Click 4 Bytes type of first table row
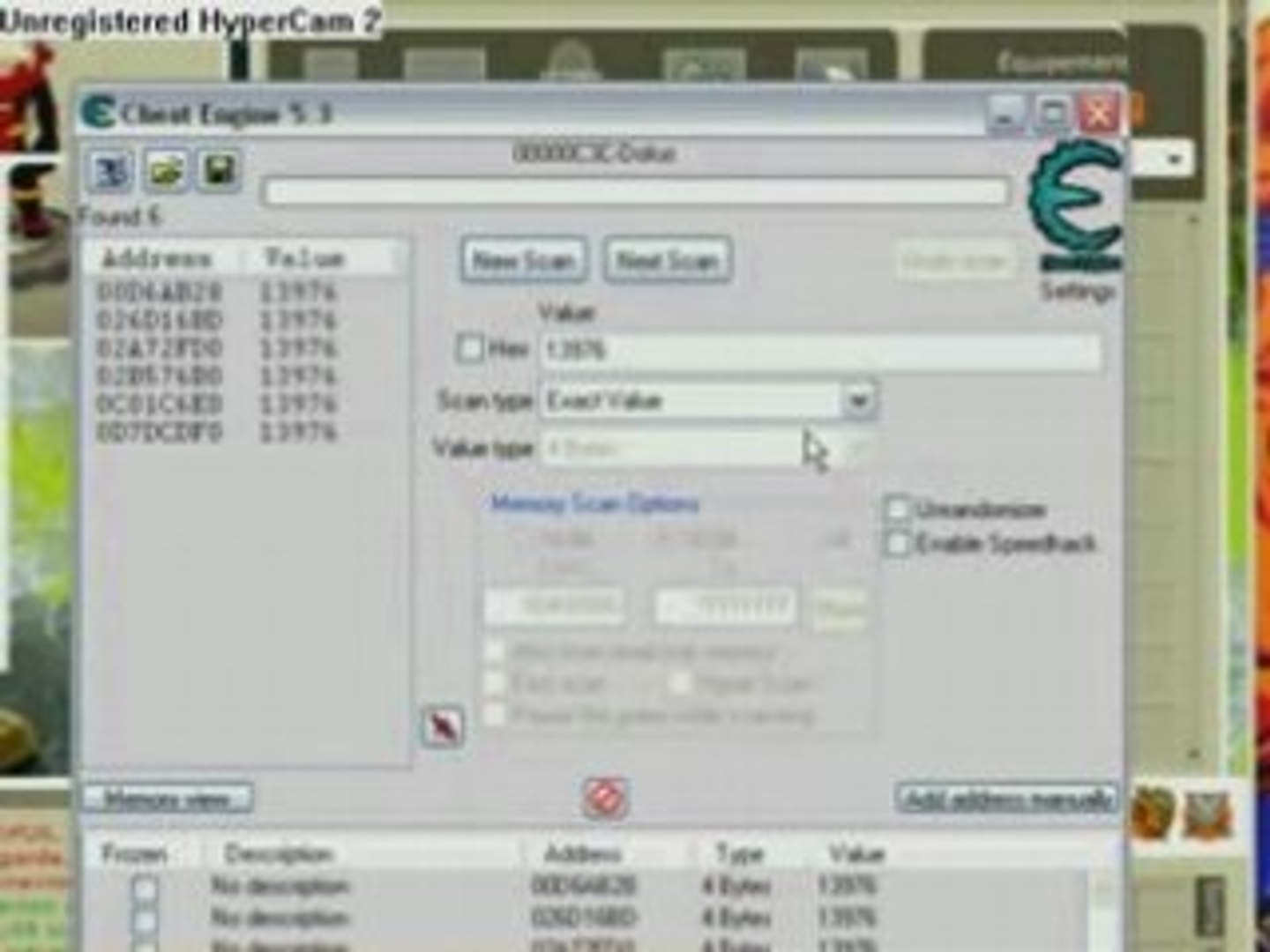1270x952 pixels. tap(736, 886)
